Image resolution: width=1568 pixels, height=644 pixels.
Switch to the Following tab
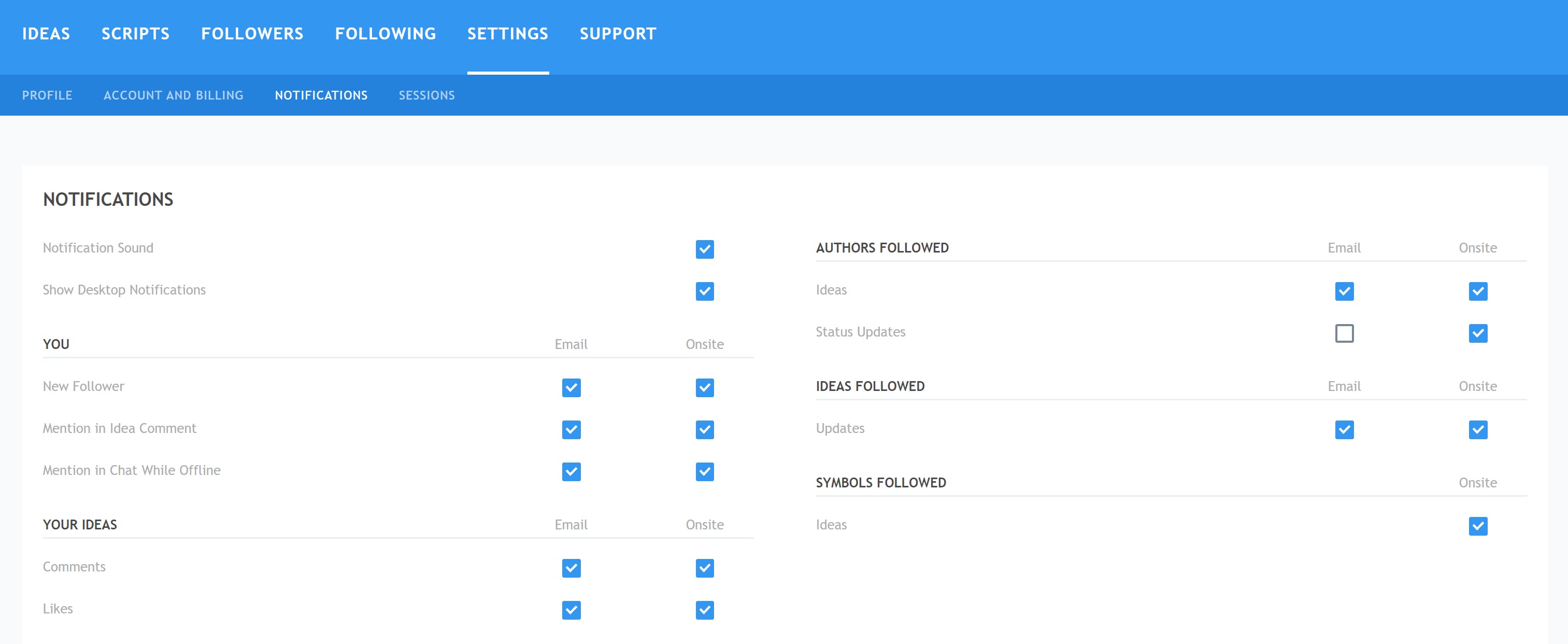pos(386,34)
